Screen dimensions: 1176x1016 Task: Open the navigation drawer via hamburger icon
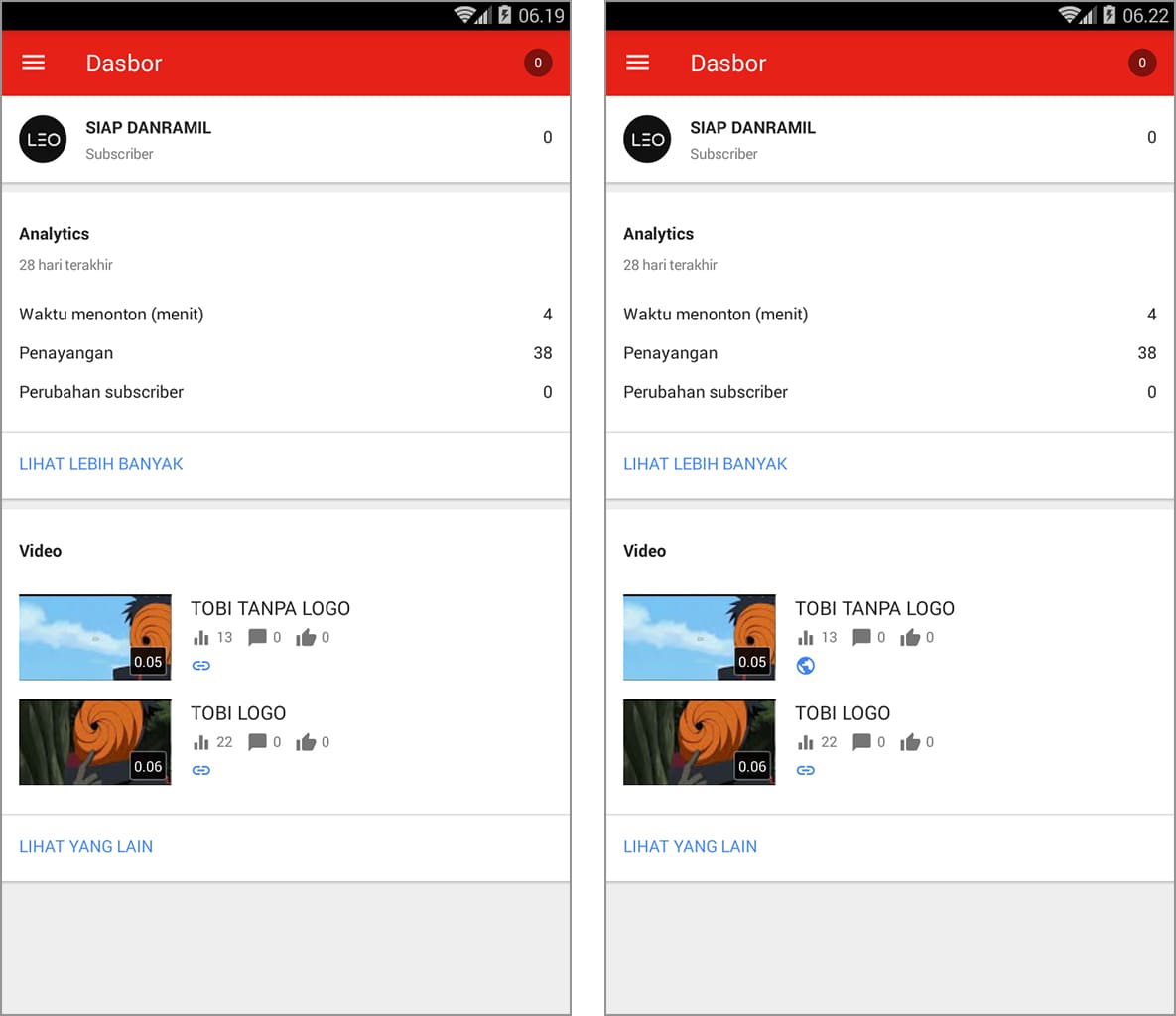[34, 63]
